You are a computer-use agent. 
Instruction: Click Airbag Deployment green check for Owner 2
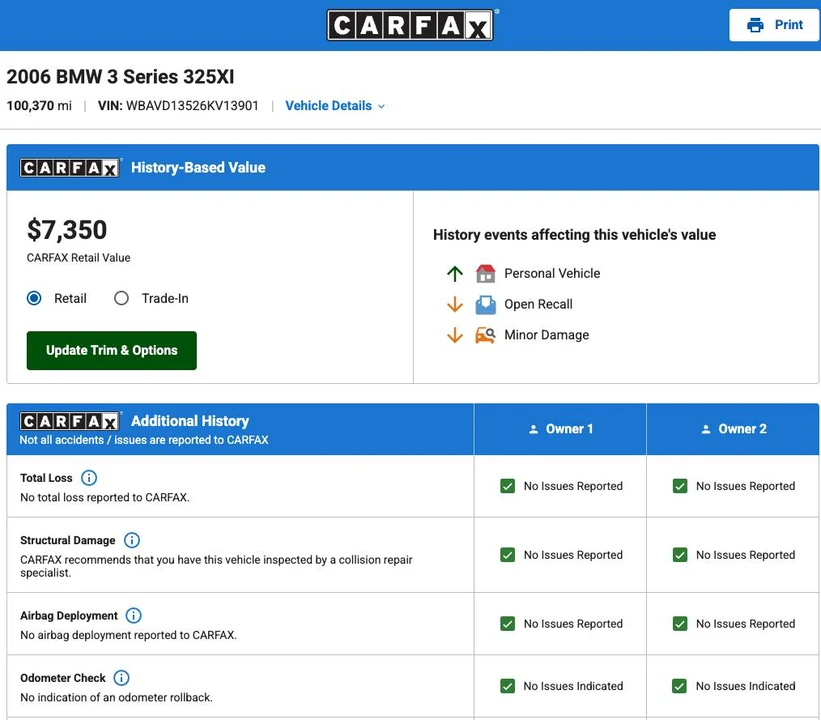pyautogui.click(x=680, y=624)
